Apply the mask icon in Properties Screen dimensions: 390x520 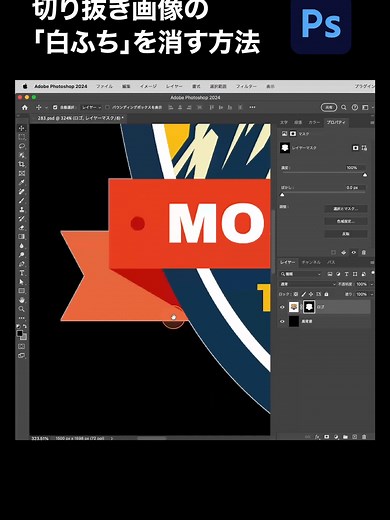click(x=344, y=253)
